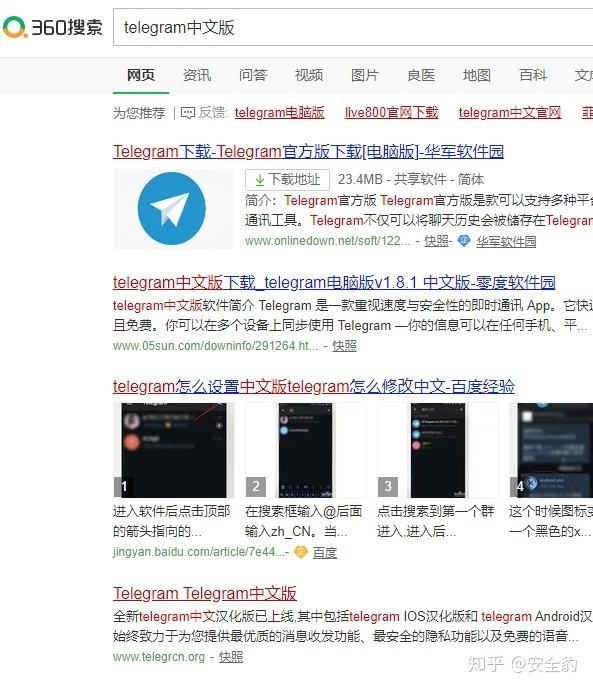593x689 pixels.
Task: Open suggested search telegram电脑版
Action: coord(279,113)
